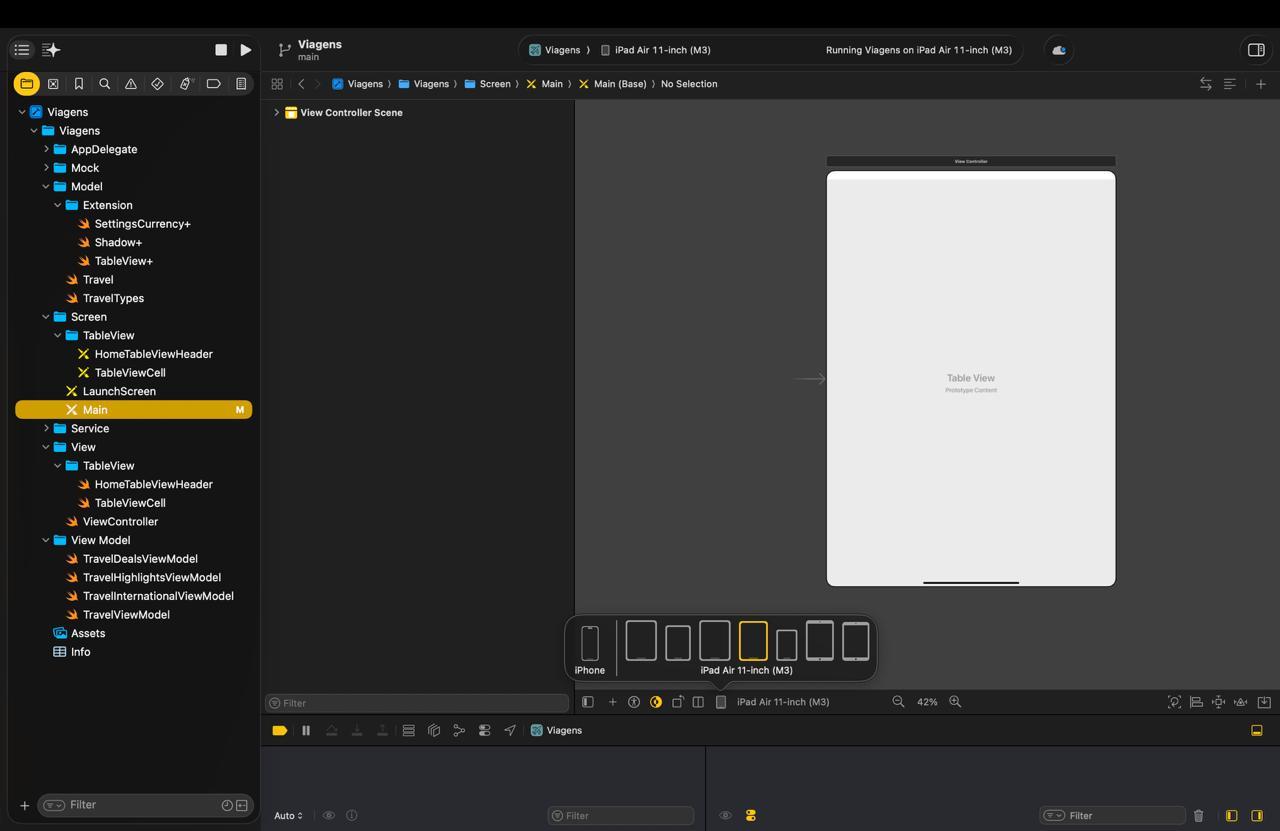Click the Simulate Location icon in debug bar
The image size is (1280, 831).
[510, 730]
